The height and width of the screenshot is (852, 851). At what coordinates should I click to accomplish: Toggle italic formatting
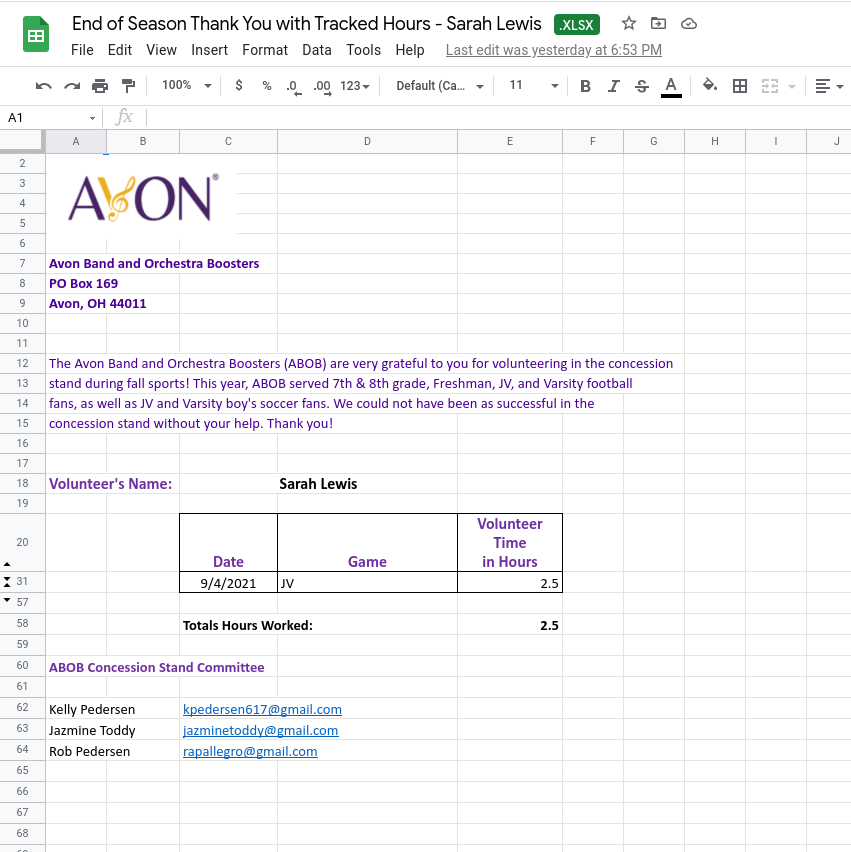click(x=614, y=86)
